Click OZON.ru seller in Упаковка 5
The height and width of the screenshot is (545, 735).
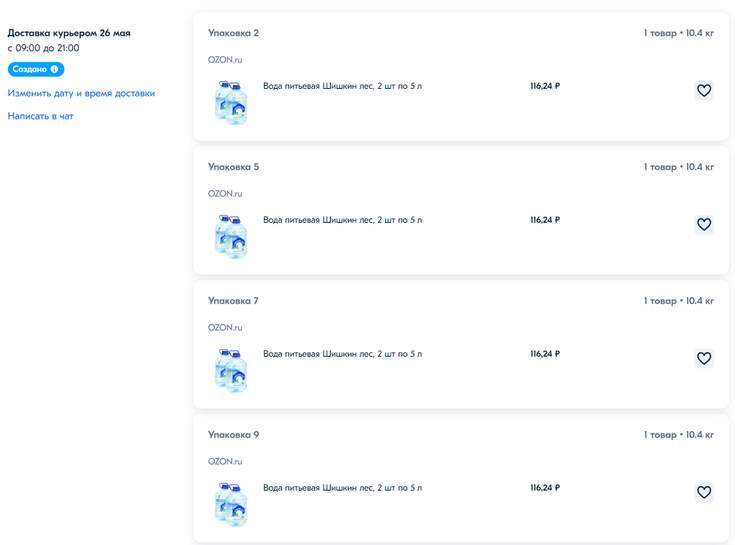pyautogui.click(x=225, y=194)
